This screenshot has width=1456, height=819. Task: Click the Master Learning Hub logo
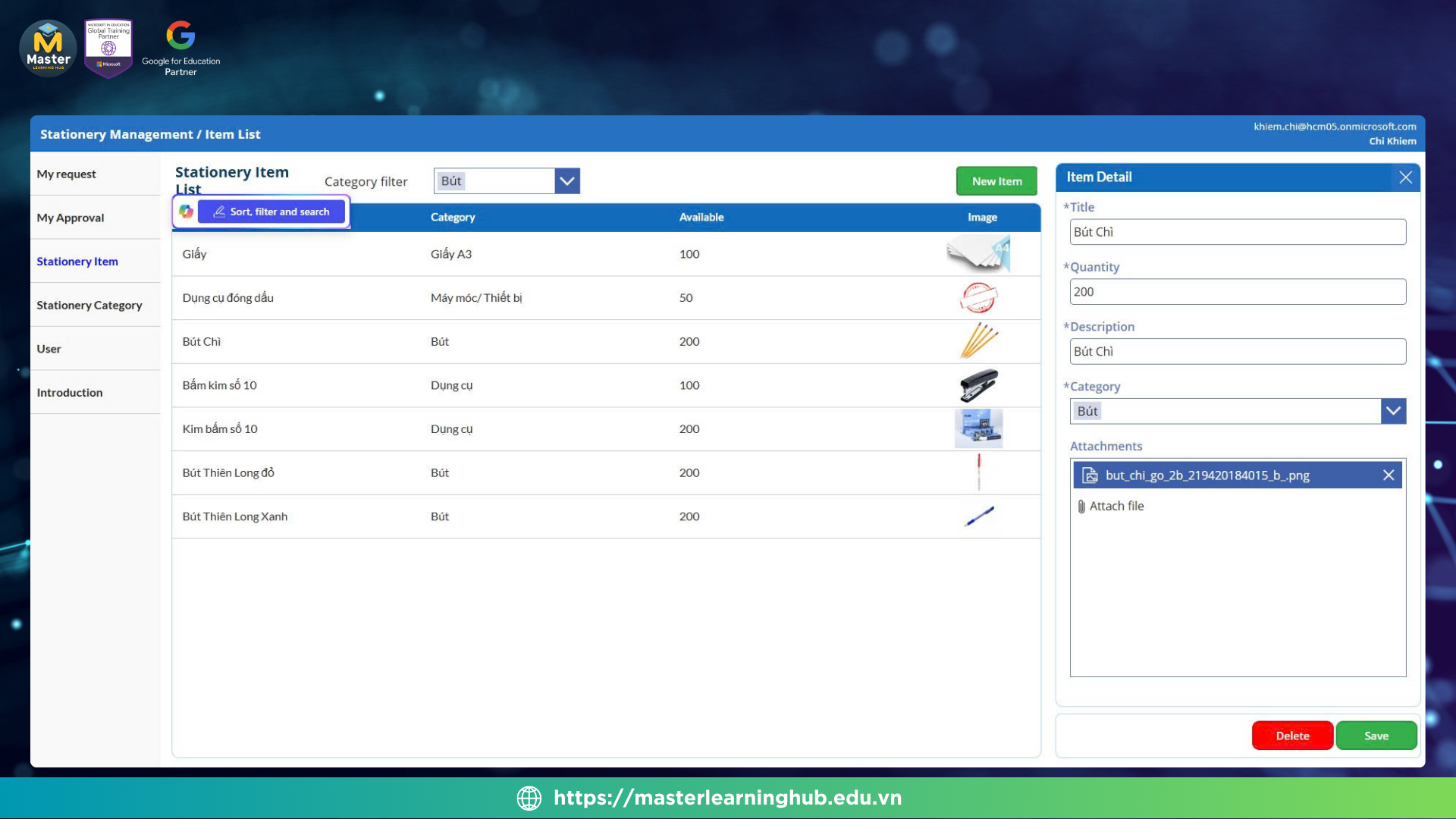pyautogui.click(x=48, y=49)
